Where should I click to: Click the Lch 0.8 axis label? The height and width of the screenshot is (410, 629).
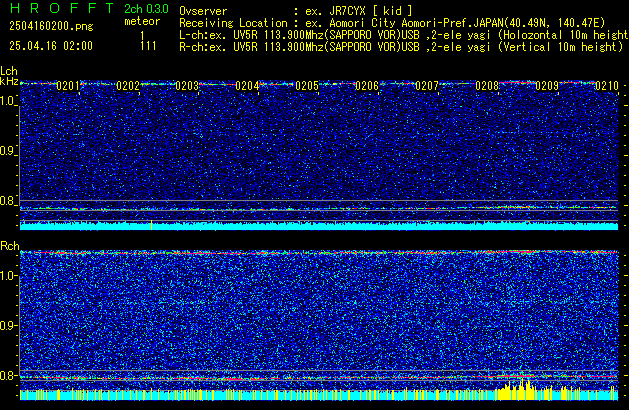pos(8,201)
